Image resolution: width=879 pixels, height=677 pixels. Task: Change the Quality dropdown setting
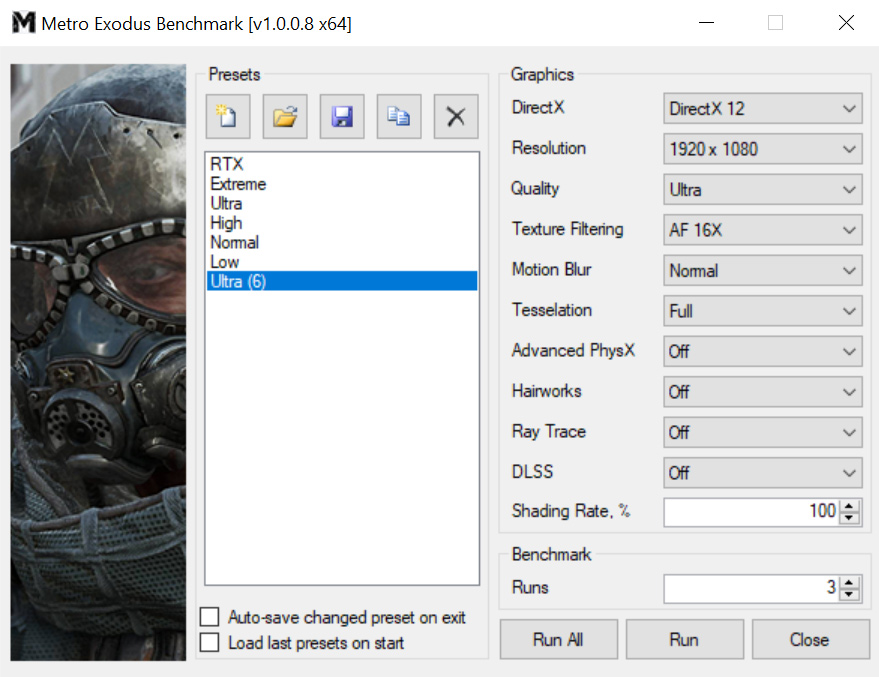(x=762, y=190)
